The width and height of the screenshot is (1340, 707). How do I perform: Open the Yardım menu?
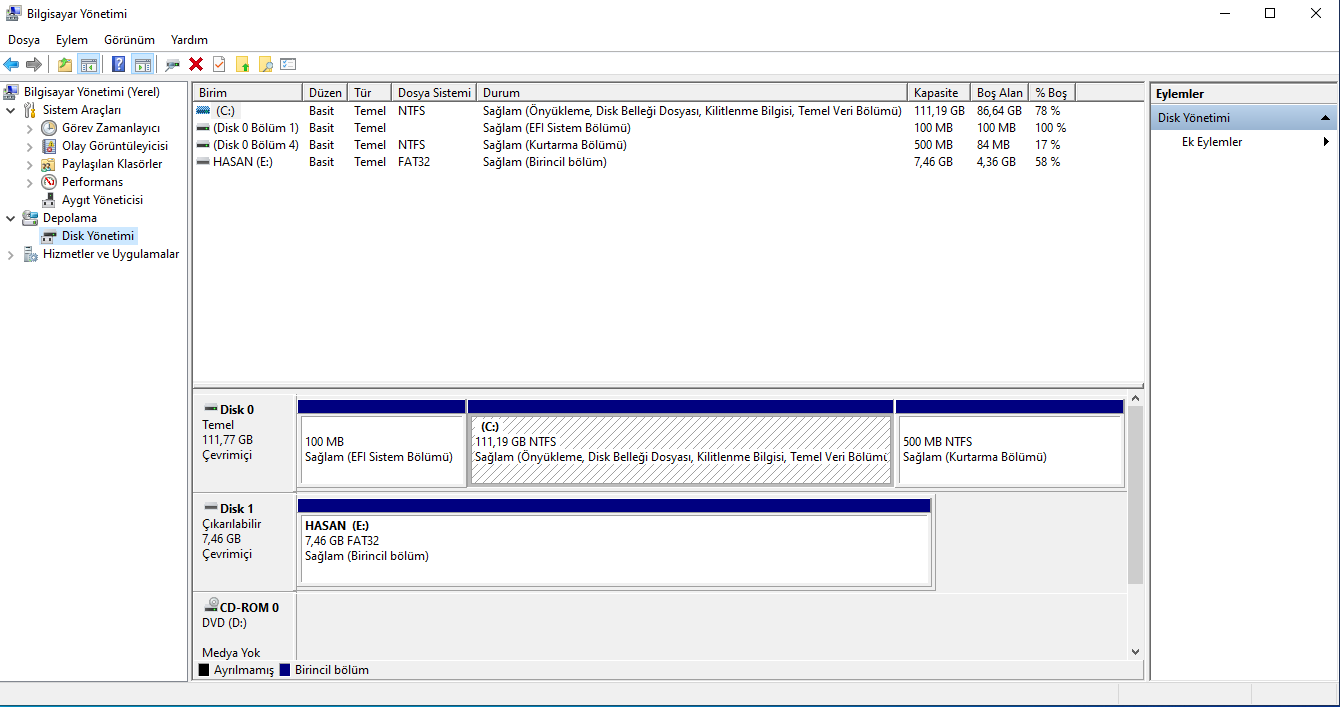pos(189,40)
